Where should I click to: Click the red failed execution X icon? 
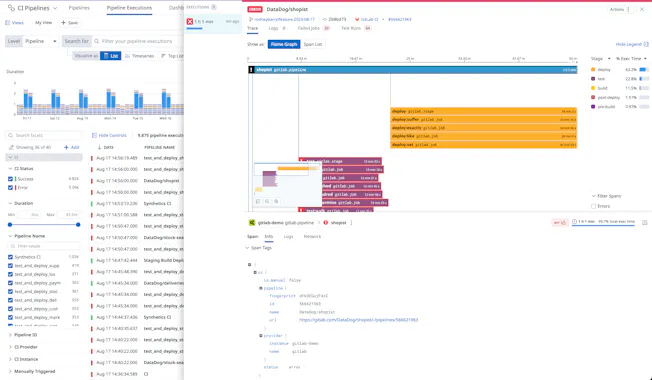(190, 22)
